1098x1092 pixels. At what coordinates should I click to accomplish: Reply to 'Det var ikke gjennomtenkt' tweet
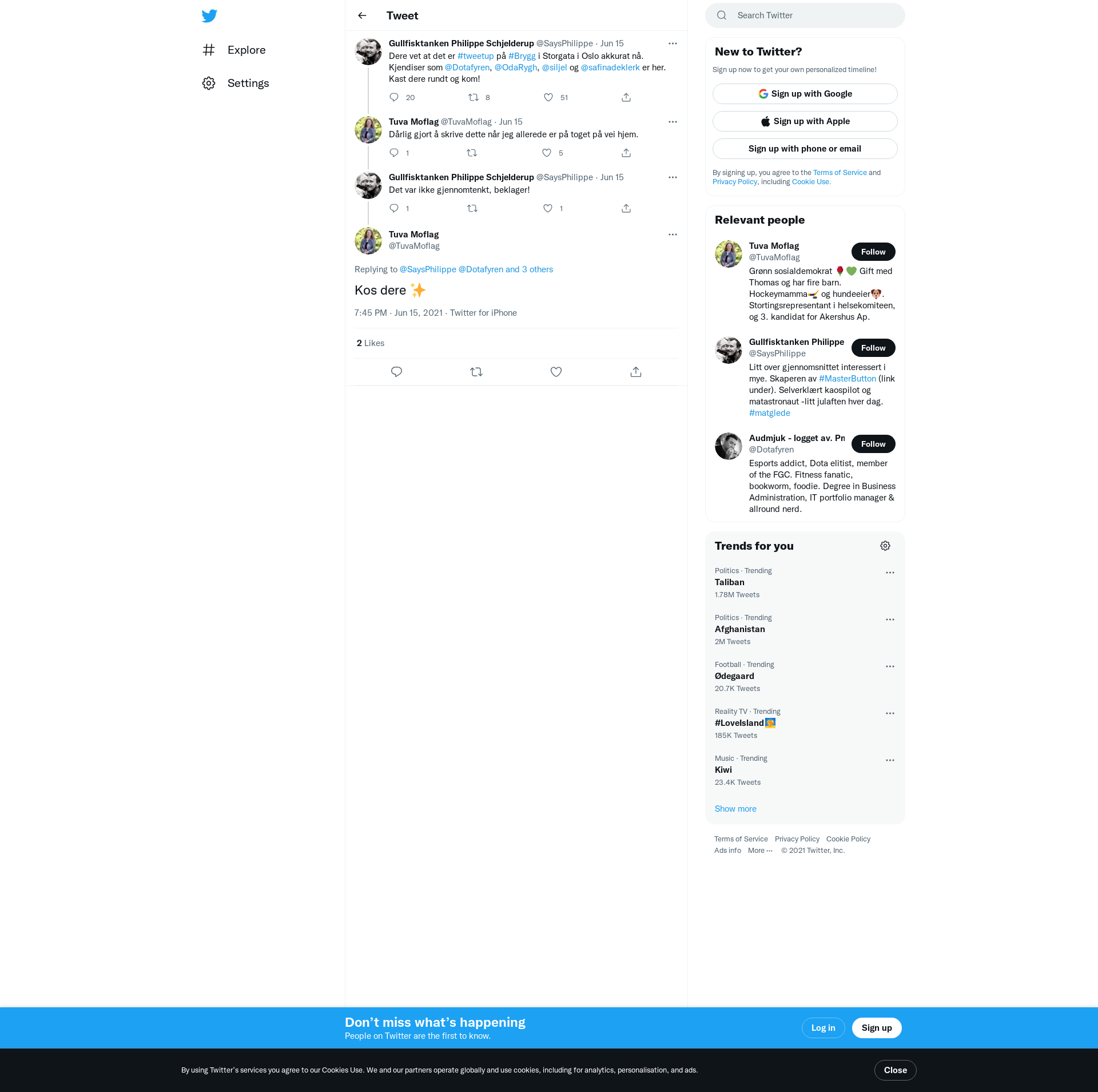394,208
